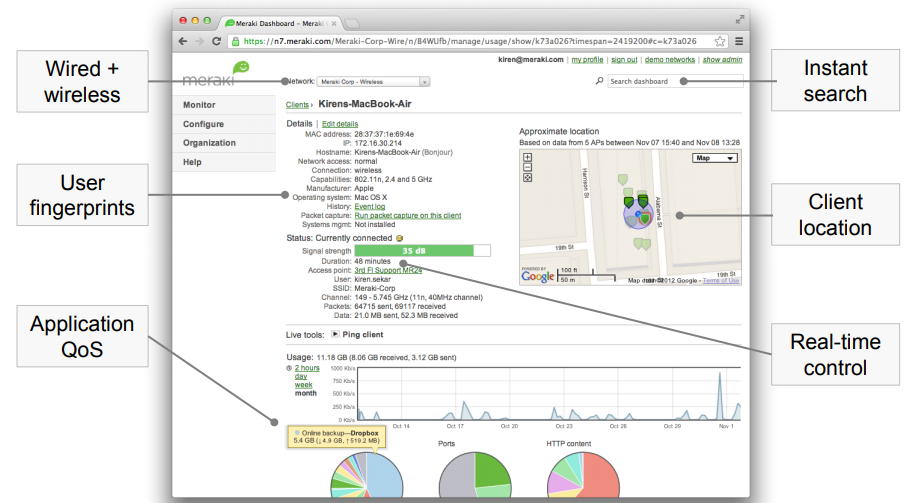This screenshot has width=923, height=503.
Task: Click the magnifier icon beside search dashboard
Action: (x=599, y=81)
